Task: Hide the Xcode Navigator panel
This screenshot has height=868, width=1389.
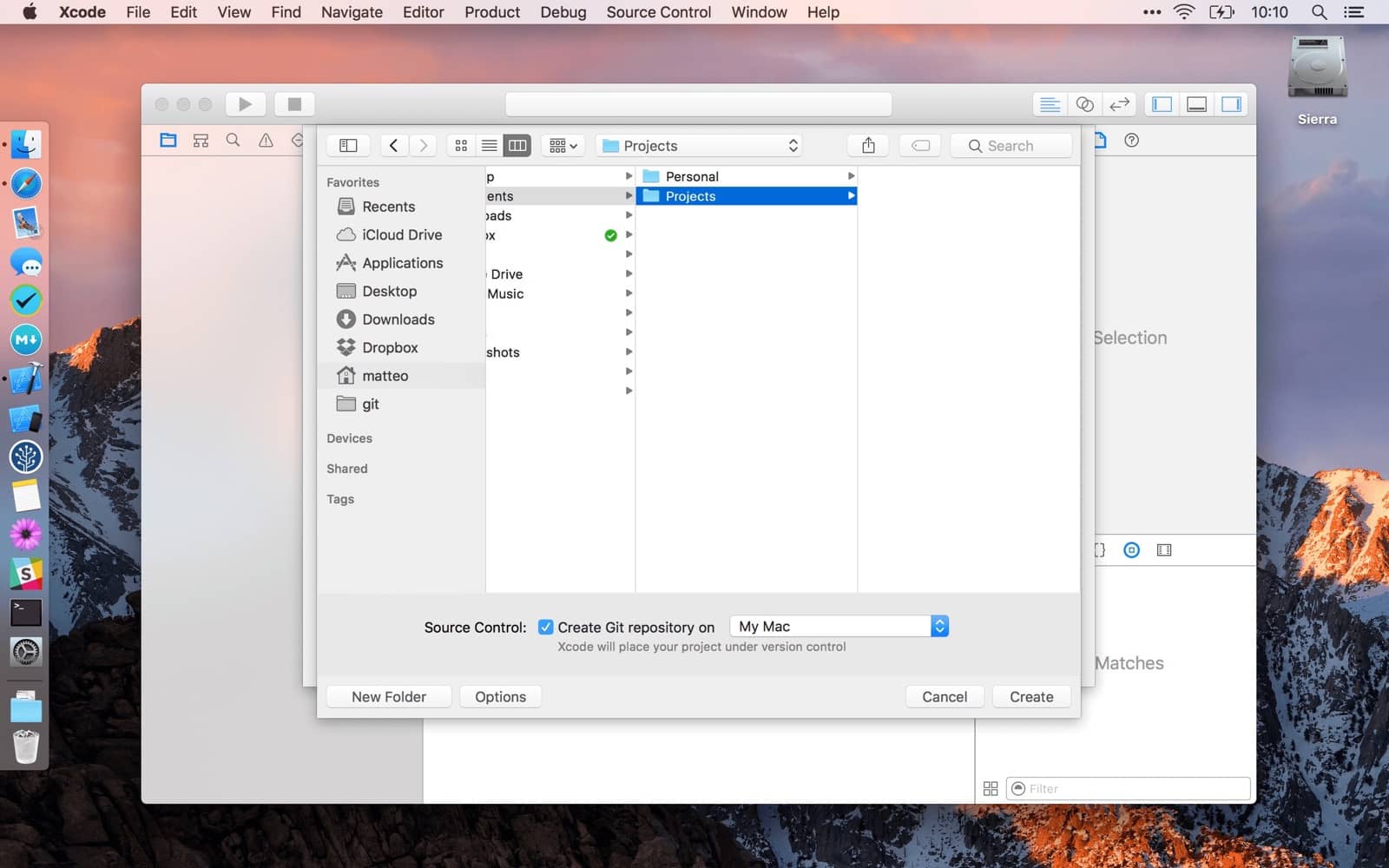Action: pyautogui.click(x=1162, y=104)
